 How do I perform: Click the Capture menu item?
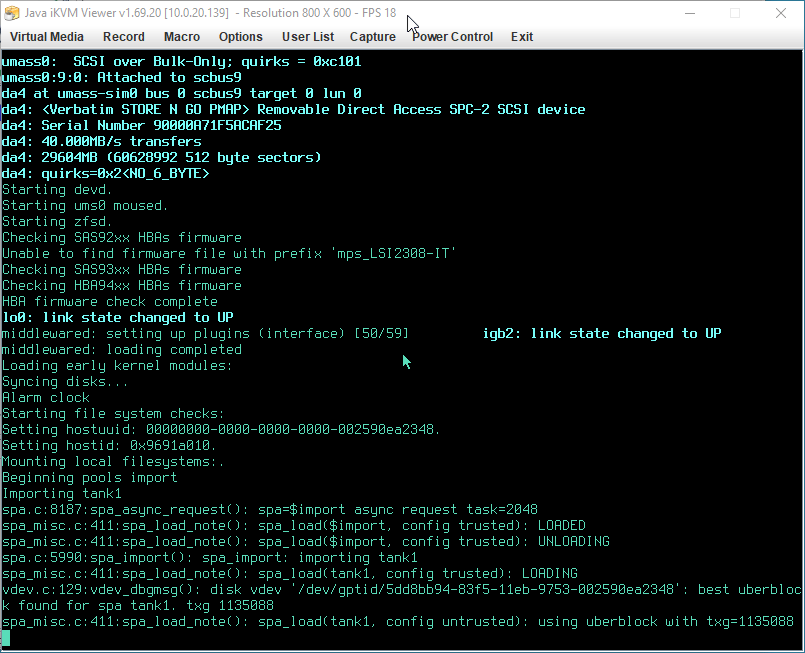(x=373, y=37)
